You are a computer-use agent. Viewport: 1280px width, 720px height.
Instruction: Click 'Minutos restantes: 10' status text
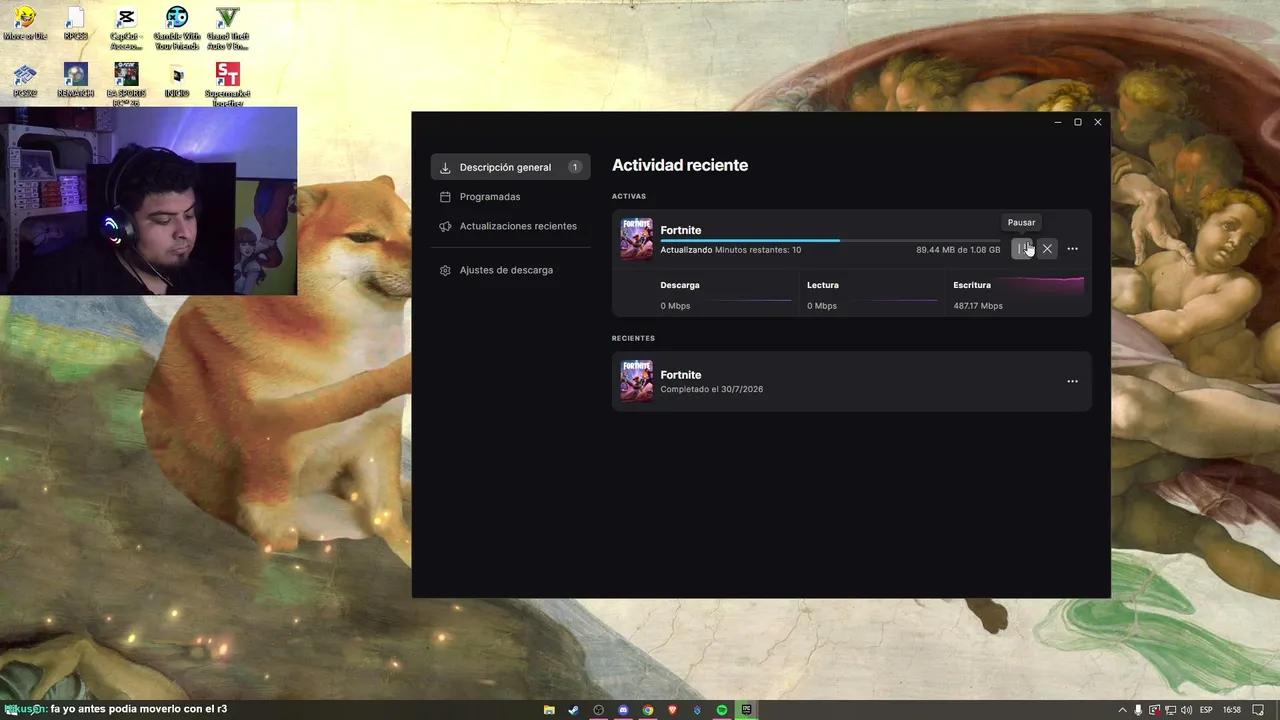pos(758,250)
